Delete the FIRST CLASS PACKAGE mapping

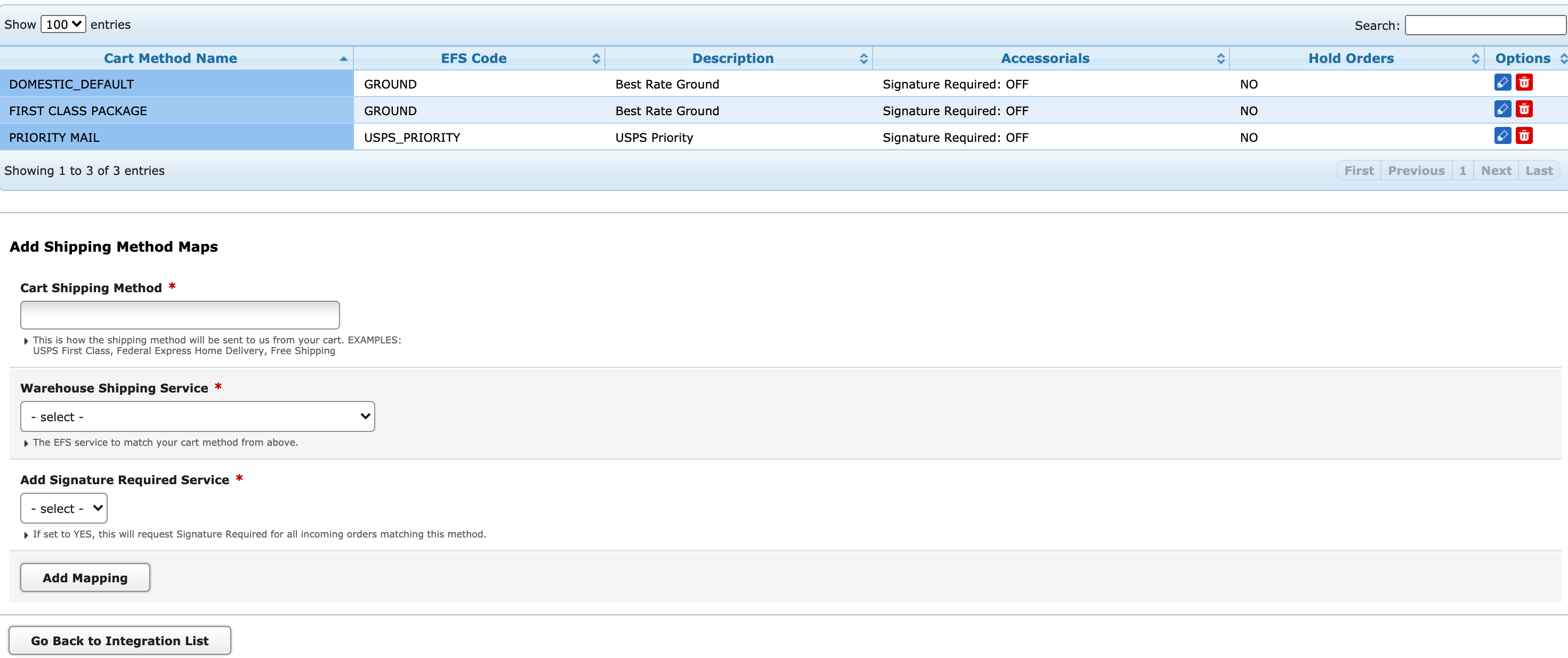[x=1524, y=109]
